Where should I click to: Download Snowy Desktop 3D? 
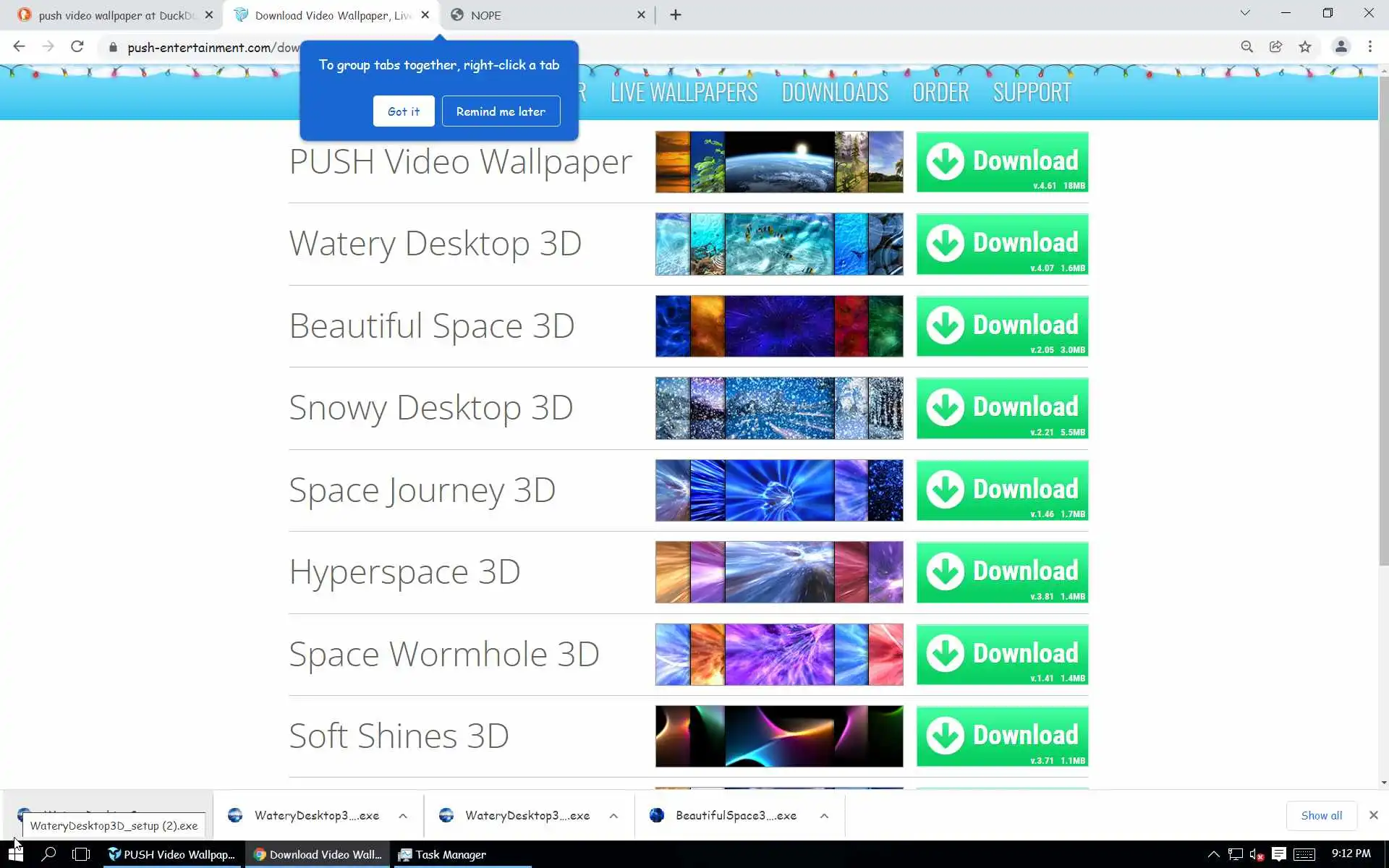click(x=1002, y=408)
